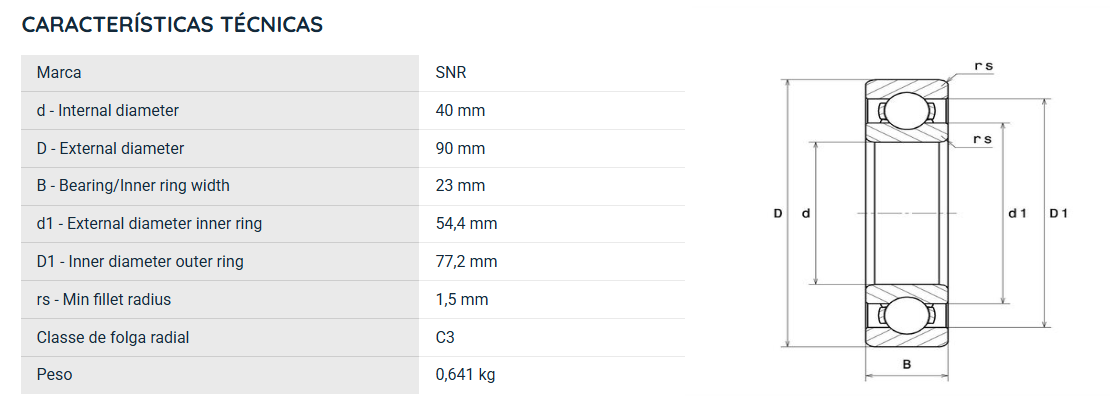The width and height of the screenshot is (1110, 416).
Task: Select the D - External diameter label
Action: click(110, 149)
